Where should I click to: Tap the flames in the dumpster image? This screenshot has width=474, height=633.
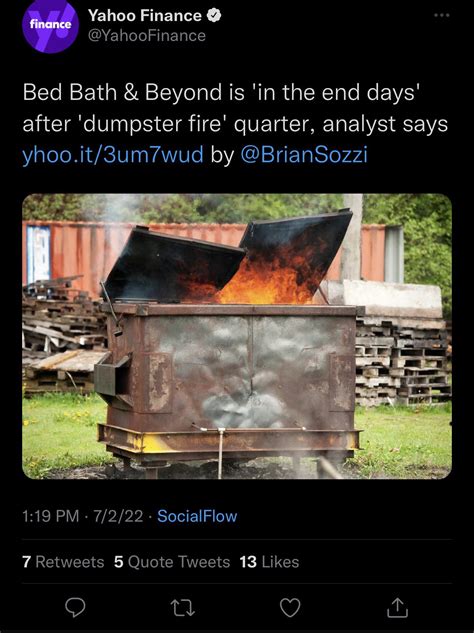266,279
